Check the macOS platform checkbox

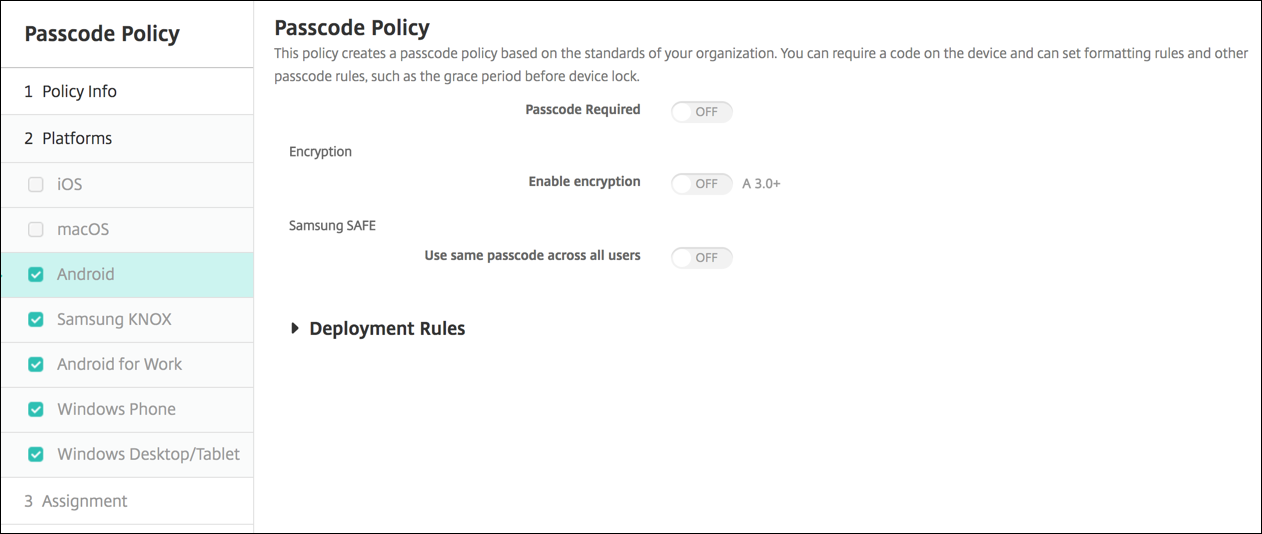pyautogui.click(x=36, y=230)
